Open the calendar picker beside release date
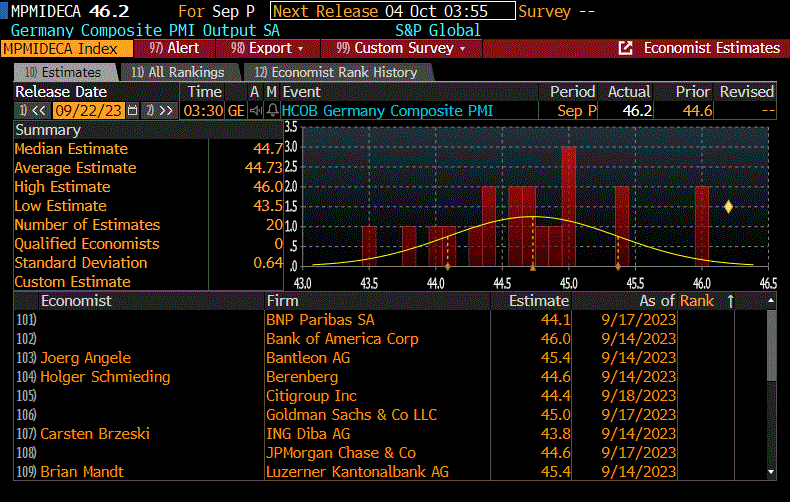Screen dimensions: 790x502 click(x=132, y=110)
